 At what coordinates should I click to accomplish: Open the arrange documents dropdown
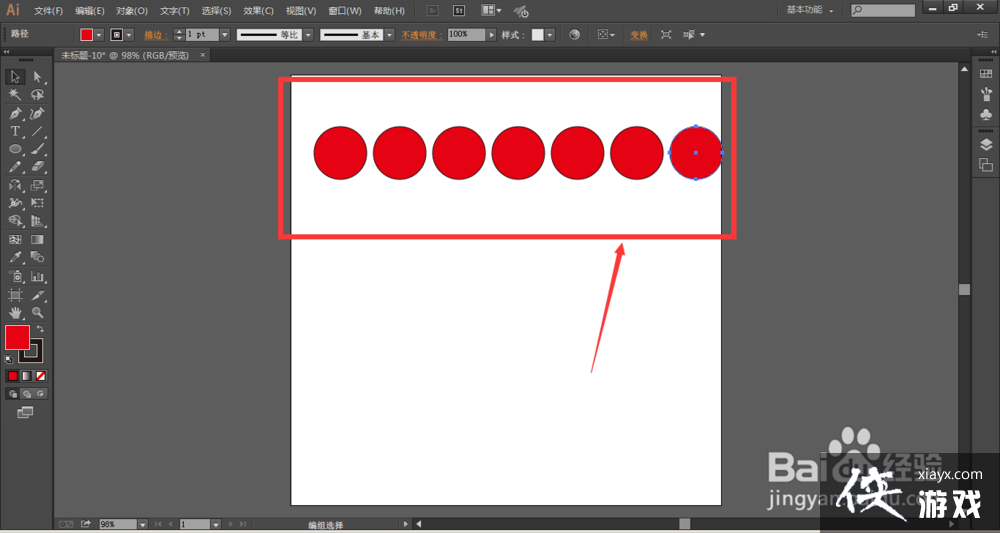point(491,11)
